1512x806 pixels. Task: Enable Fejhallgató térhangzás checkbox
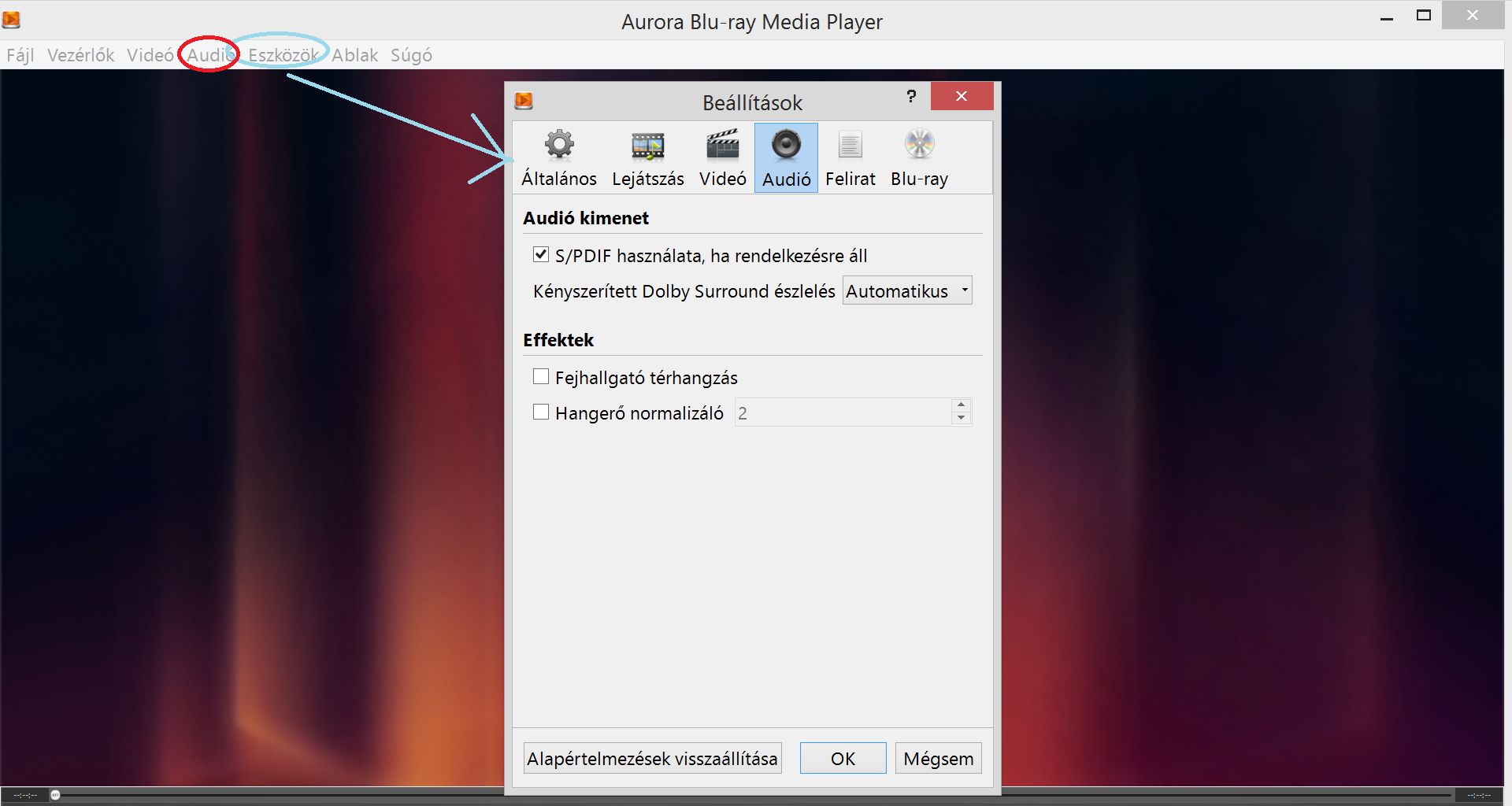click(x=541, y=376)
